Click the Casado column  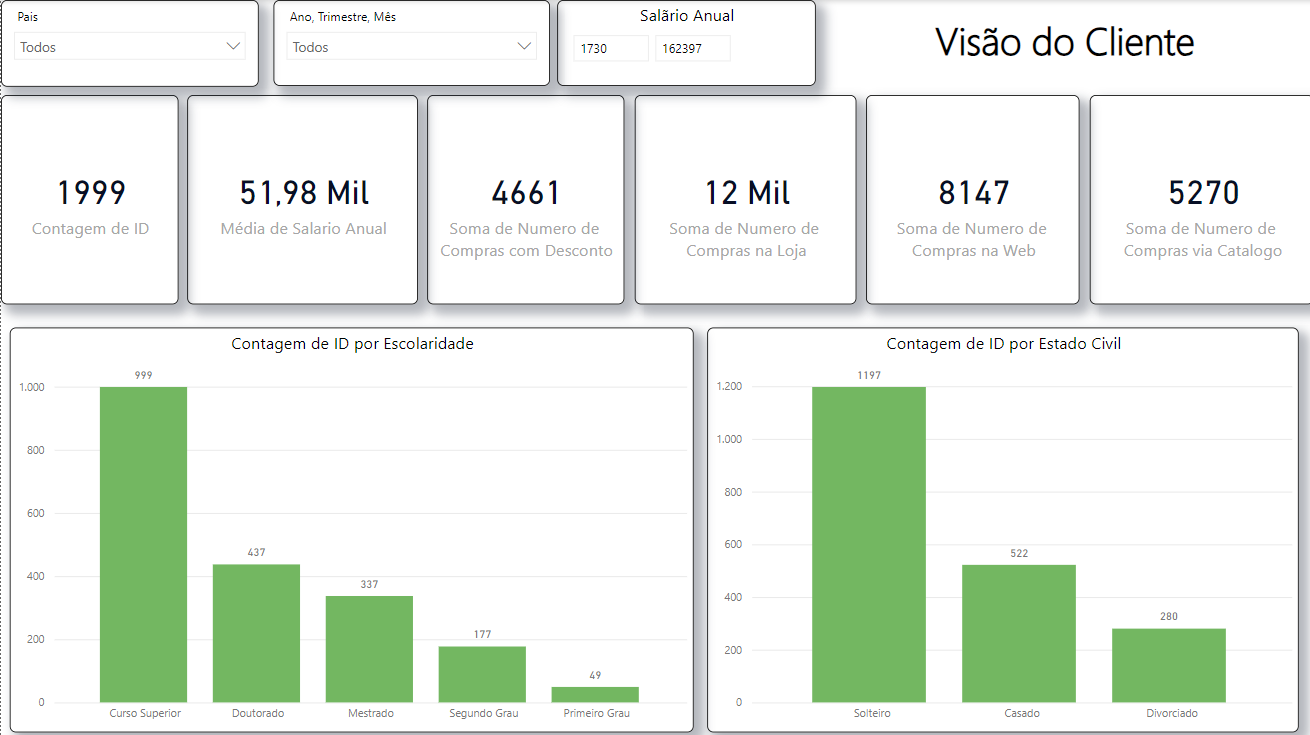[1019, 630]
